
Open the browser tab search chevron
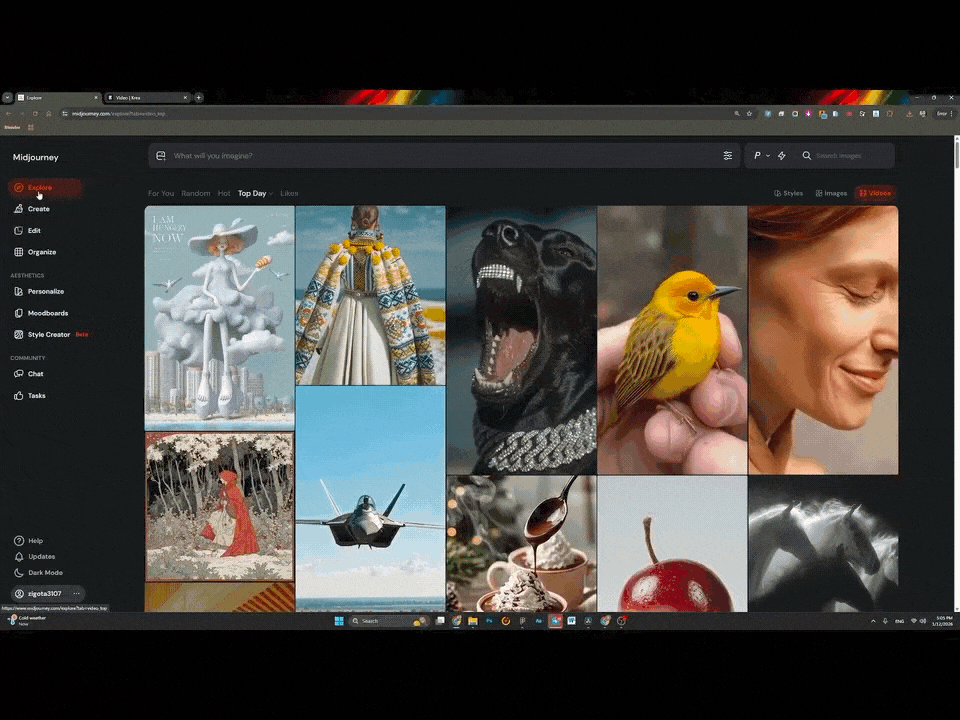click(7, 97)
